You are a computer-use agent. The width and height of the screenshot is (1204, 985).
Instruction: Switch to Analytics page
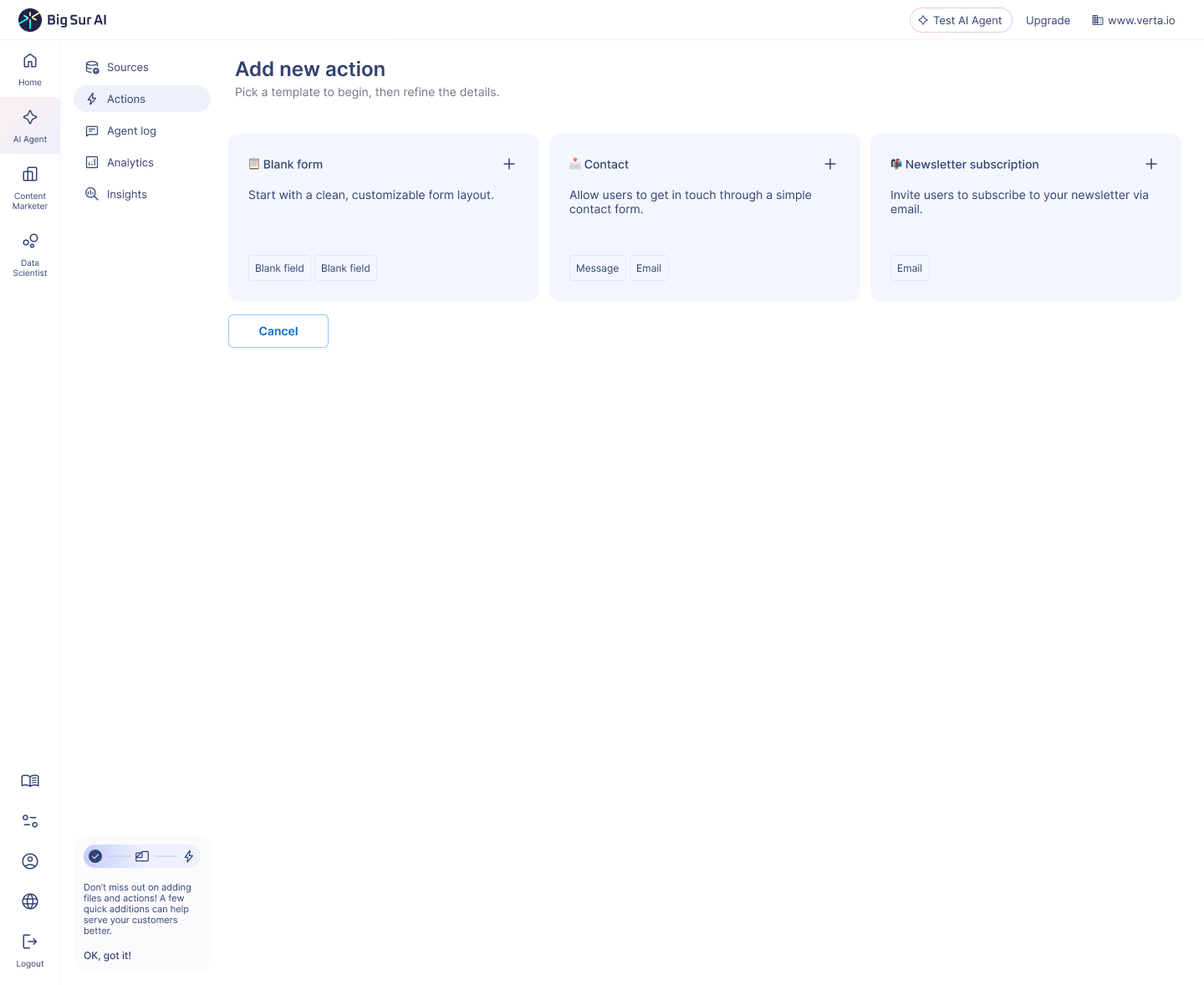click(130, 162)
